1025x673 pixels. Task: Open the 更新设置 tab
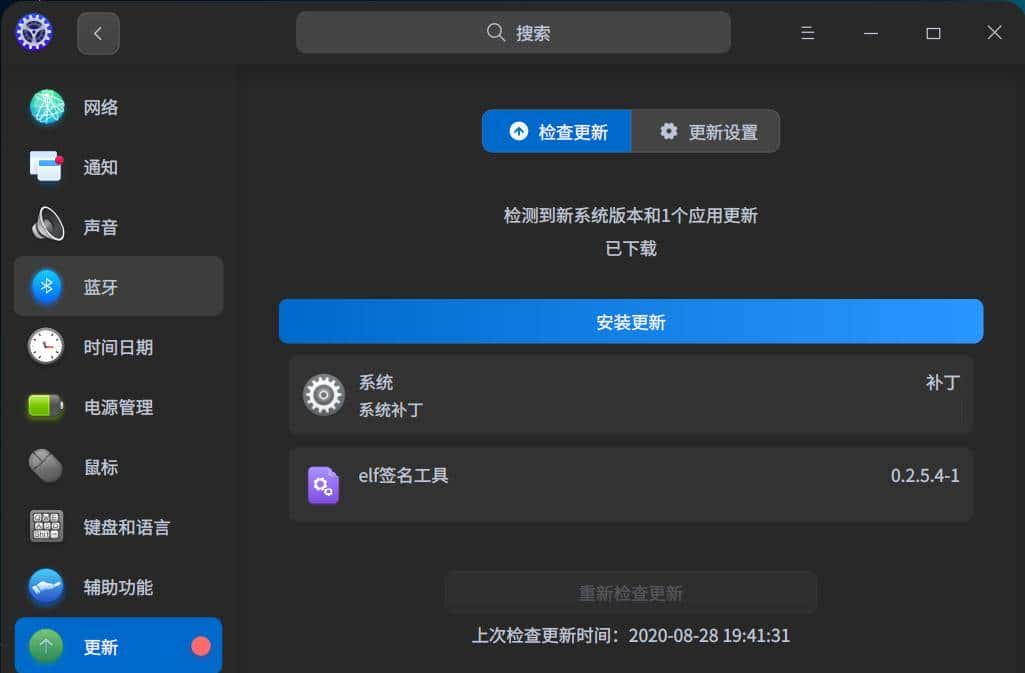pyautogui.click(x=706, y=131)
